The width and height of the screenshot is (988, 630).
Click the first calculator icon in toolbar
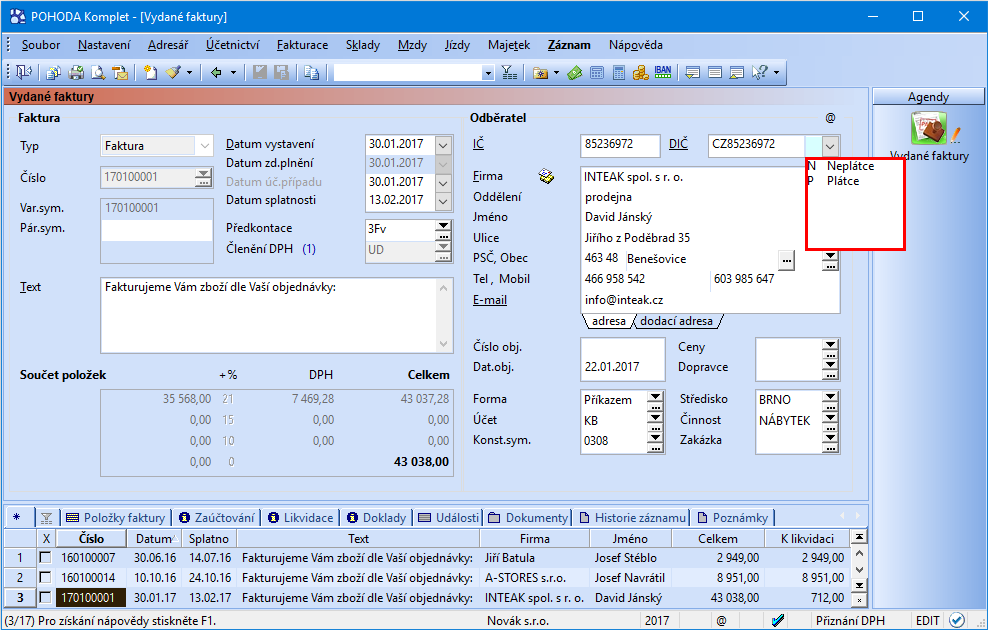597,72
